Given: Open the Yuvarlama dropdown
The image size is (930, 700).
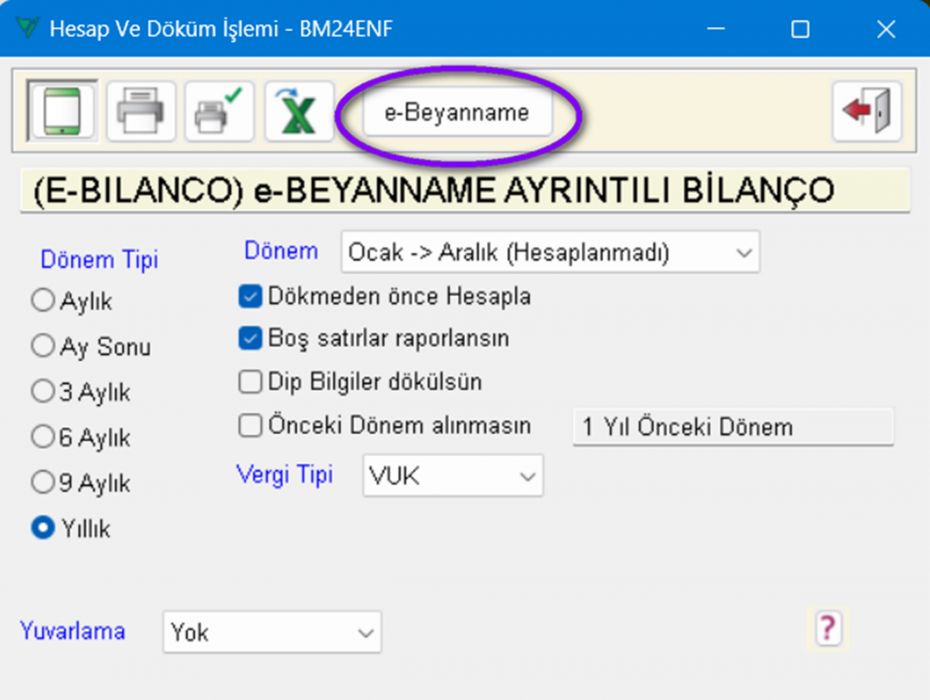Looking at the screenshot, I should [272, 632].
